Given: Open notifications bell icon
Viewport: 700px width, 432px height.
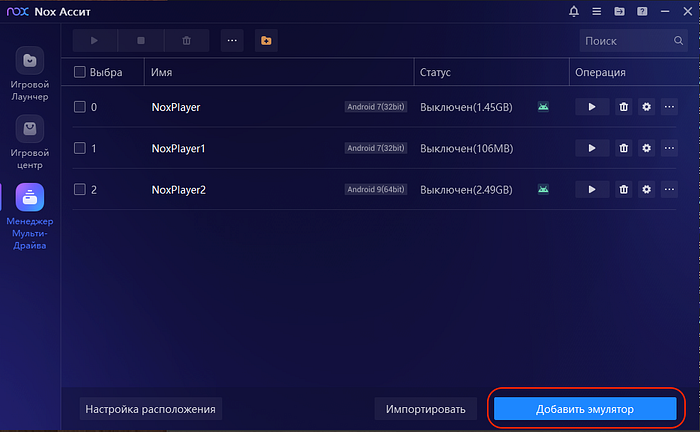Looking at the screenshot, I should [x=574, y=11].
